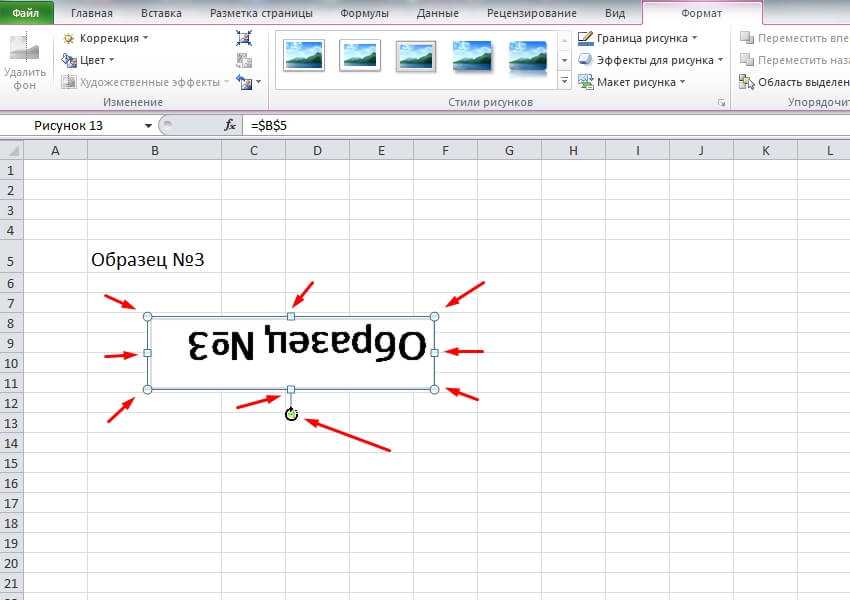
Task: Select row 20 header
Action: coord(11,563)
